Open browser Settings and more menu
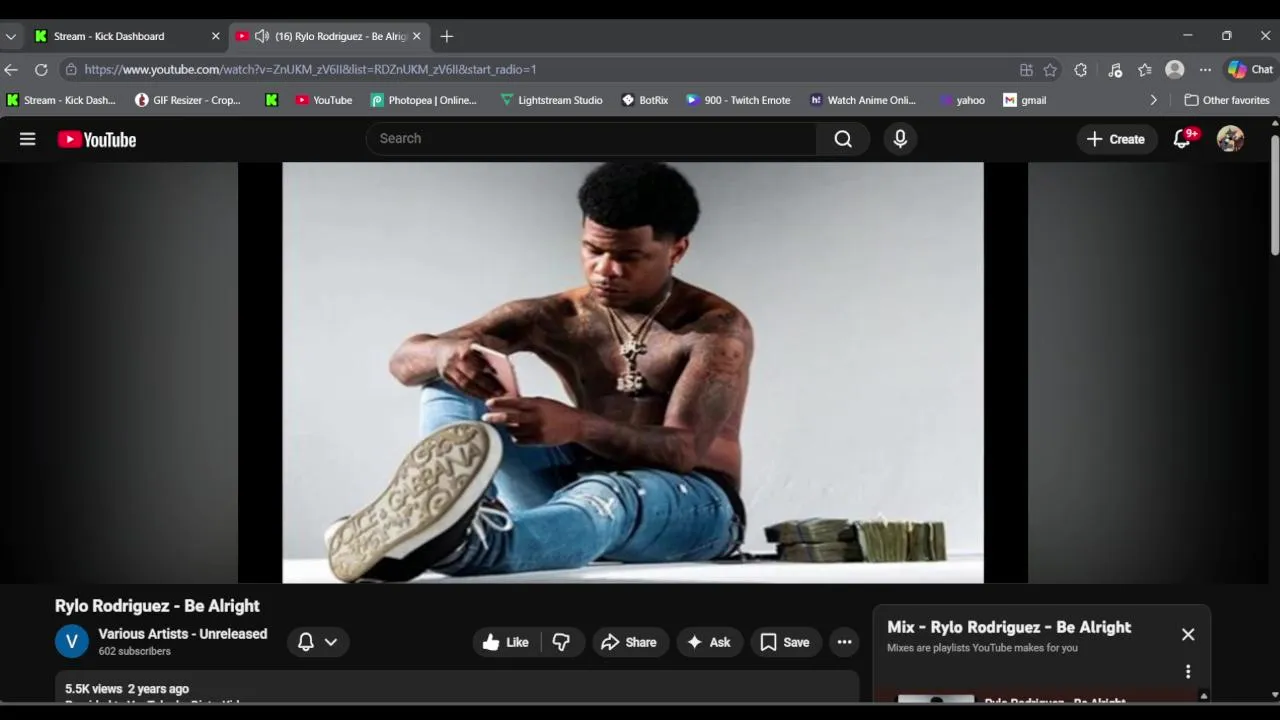Viewport: 1280px width, 720px height. pos(1205,70)
